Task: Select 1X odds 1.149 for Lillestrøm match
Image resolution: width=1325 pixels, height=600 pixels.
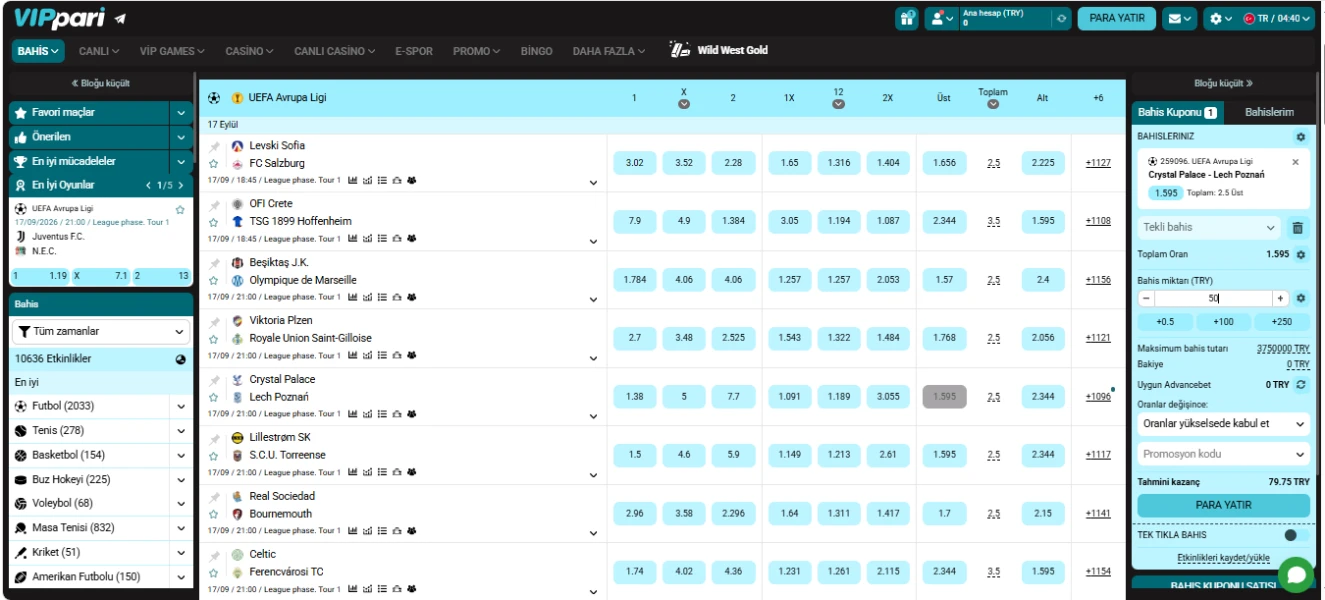Action: pyautogui.click(x=790, y=455)
